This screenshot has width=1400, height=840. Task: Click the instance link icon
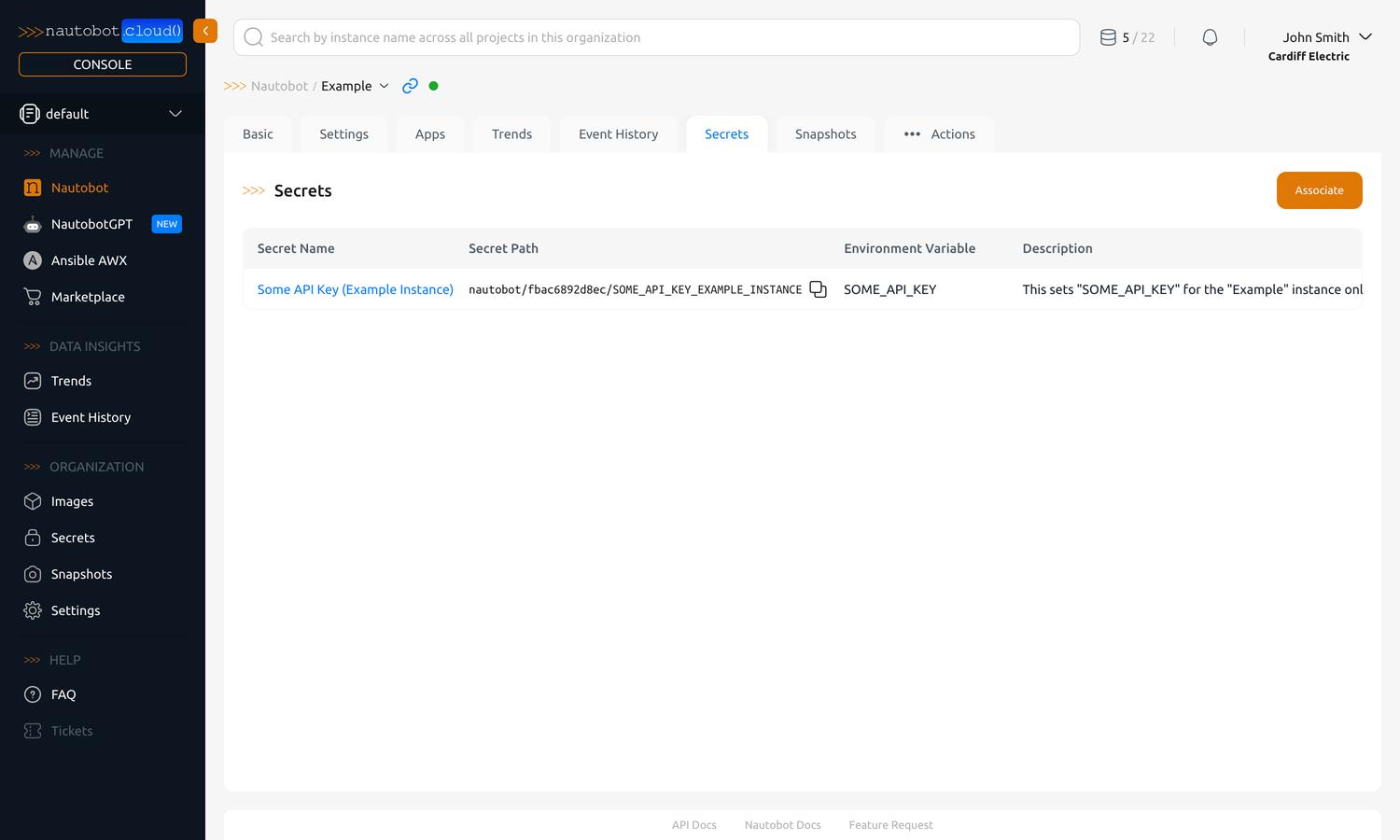[x=410, y=86]
